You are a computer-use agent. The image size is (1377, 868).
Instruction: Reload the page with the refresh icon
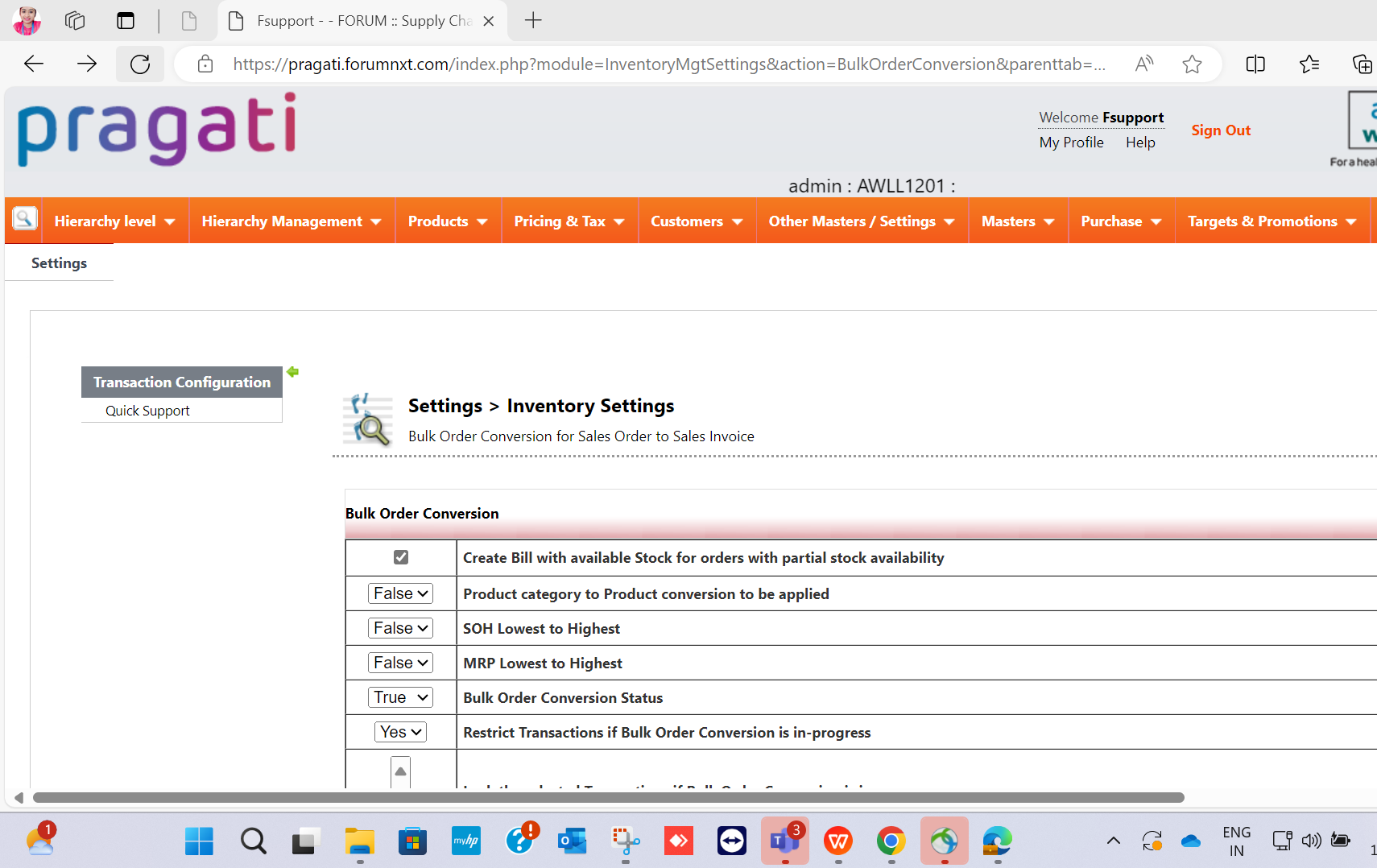pos(140,64)
